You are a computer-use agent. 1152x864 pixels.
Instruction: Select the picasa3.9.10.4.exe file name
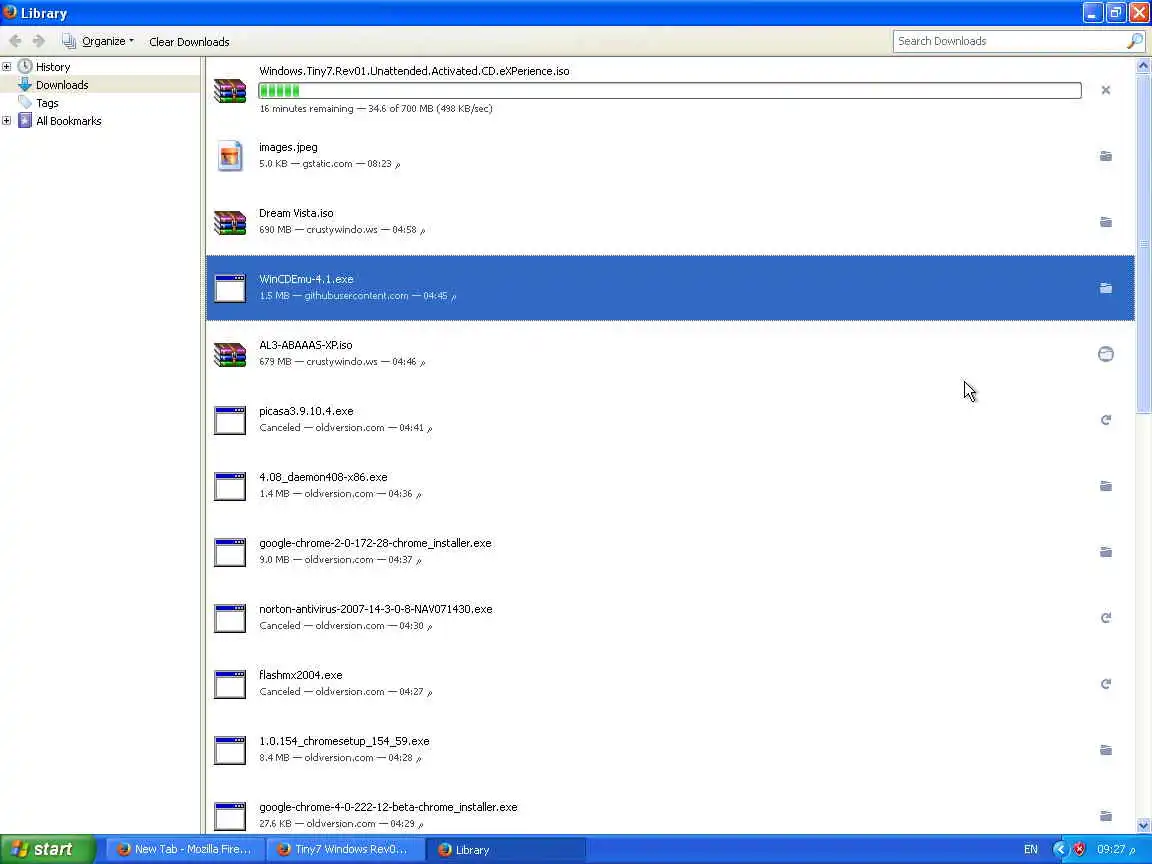(306, 411)
